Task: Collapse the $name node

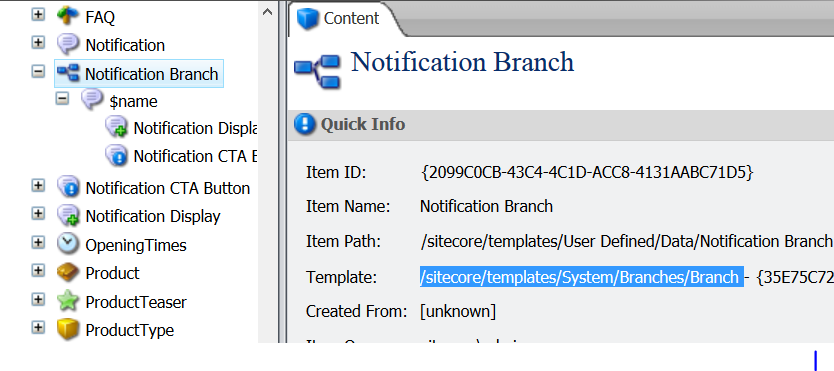Action: [62, 98]
